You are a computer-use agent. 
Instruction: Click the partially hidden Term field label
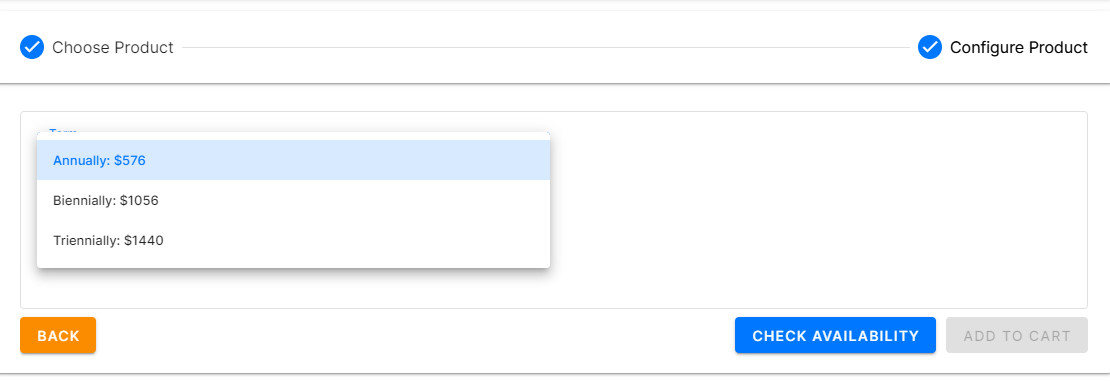(63, 130)
